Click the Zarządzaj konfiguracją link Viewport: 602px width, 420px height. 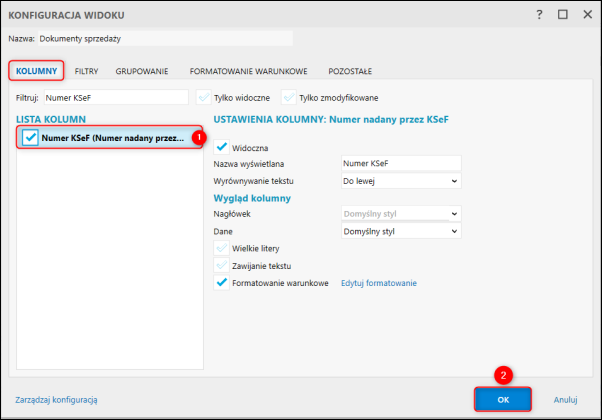coord(56,400)
